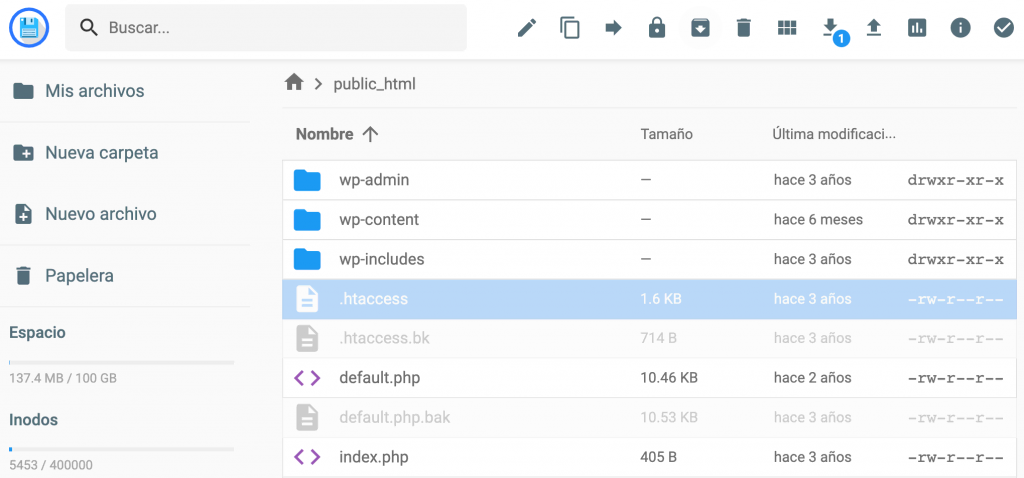This screenshot has width=1024, height=478.
Task: Click the download icon with badge
Action: tap(830, 28)
